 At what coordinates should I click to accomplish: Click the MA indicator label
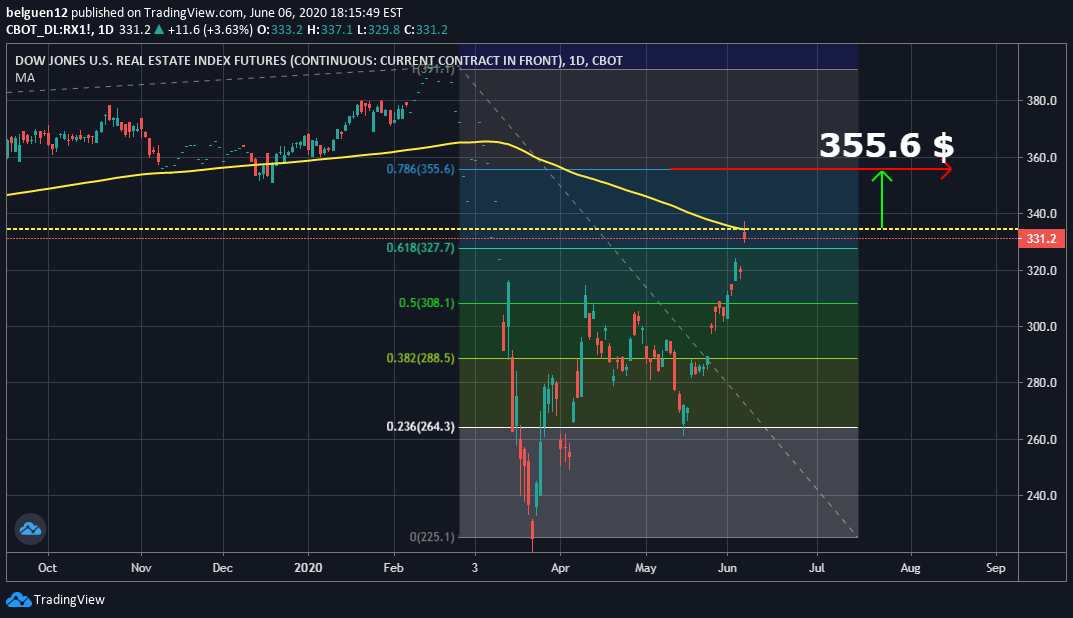pyautogui.click(x=25, y=78)
